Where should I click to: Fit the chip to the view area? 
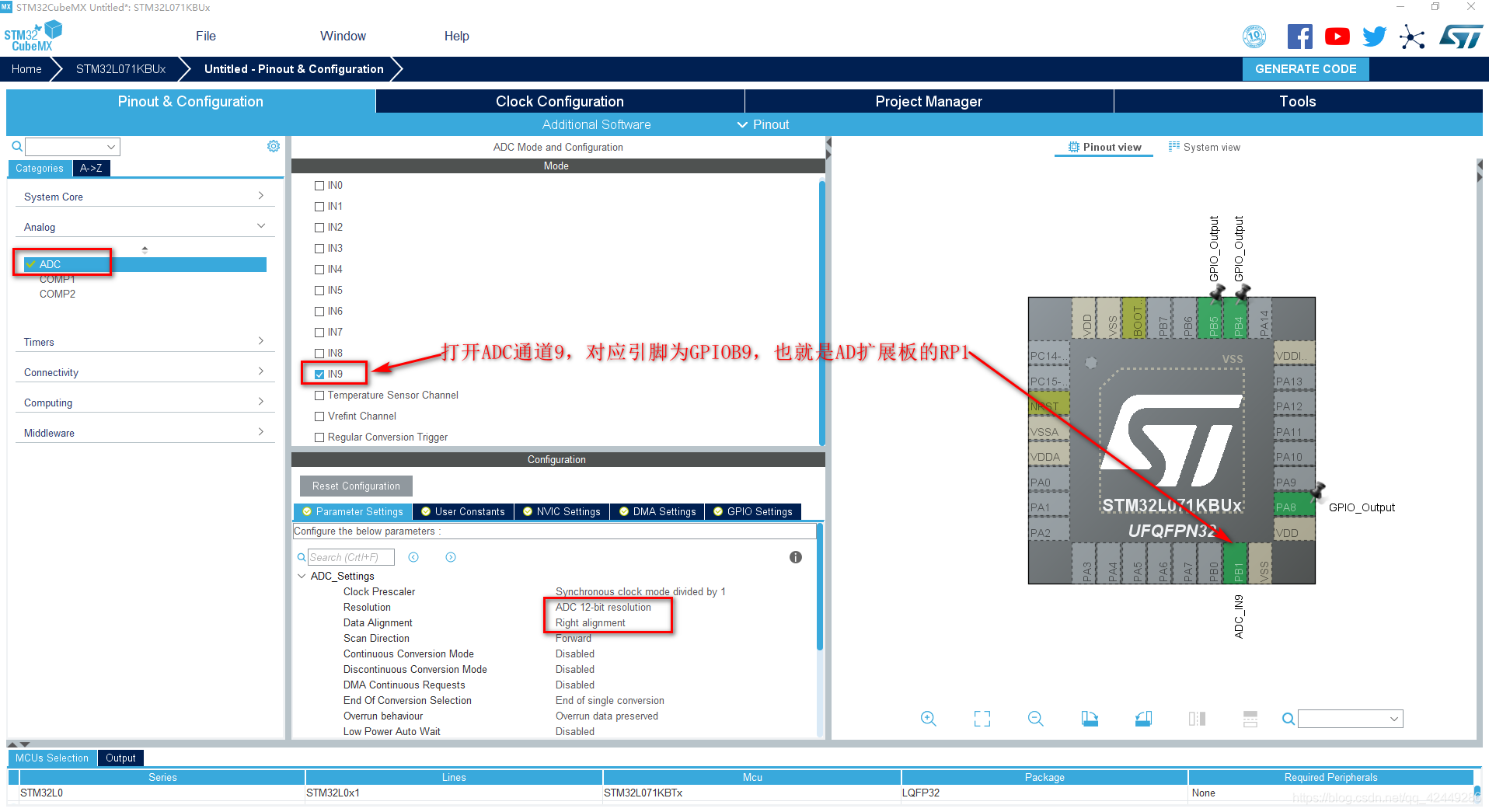tap(982, 719)
